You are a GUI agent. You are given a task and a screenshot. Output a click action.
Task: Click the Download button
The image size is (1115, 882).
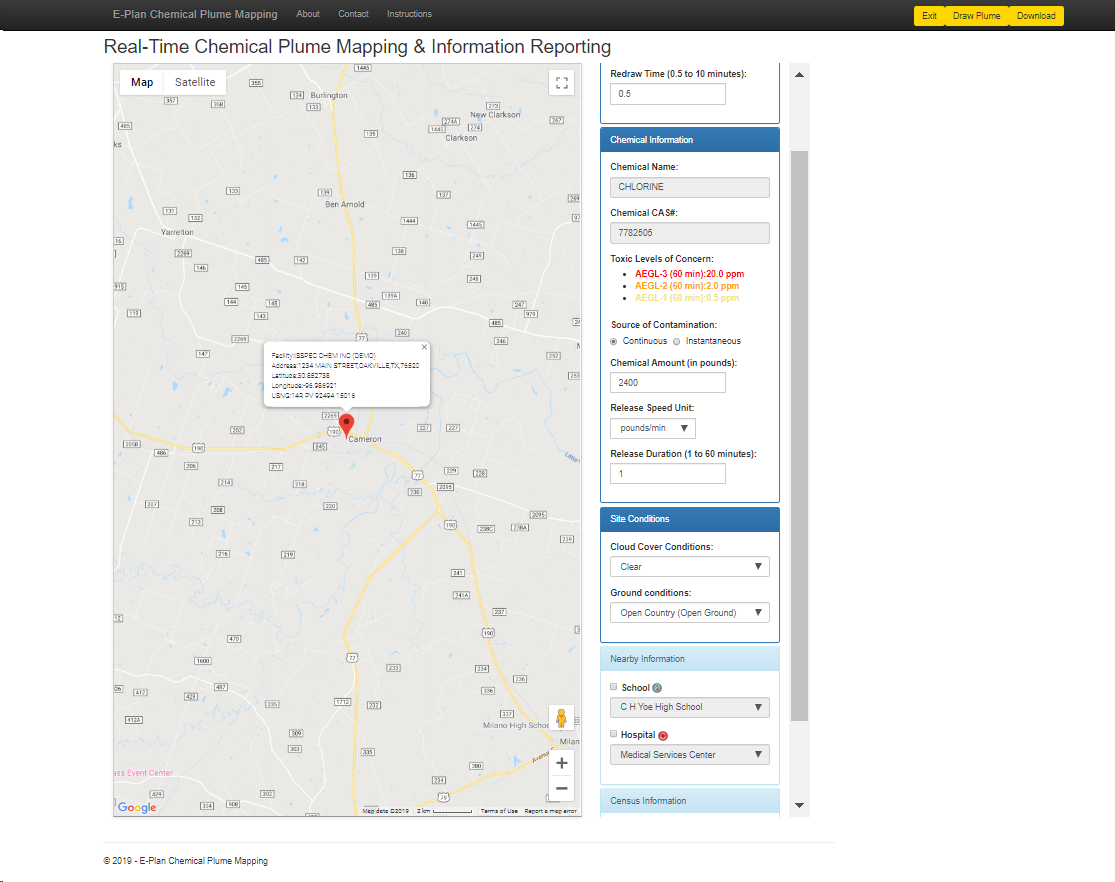click(x=1036, y=16)
